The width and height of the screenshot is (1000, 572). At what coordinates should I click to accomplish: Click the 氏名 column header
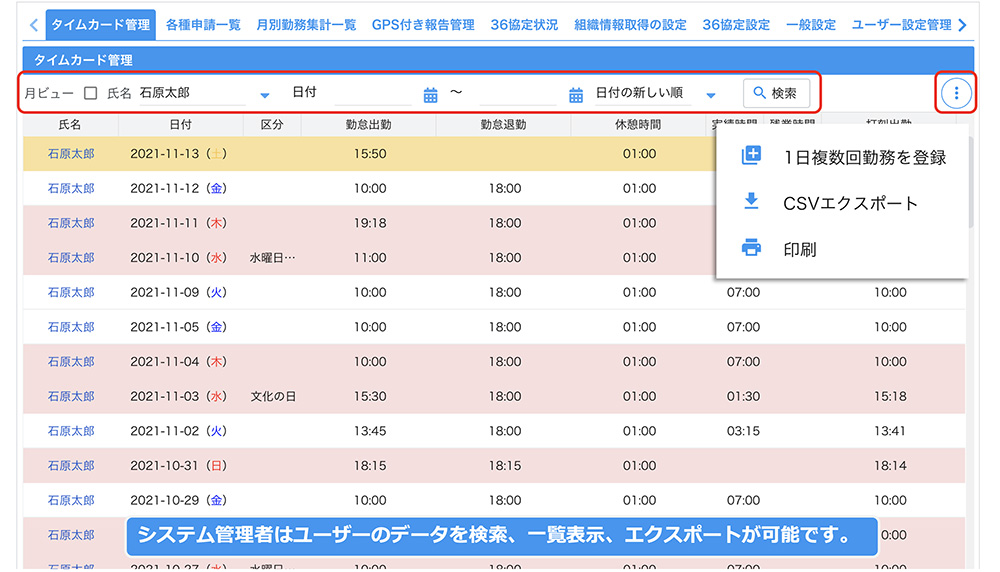pos(70,124)
